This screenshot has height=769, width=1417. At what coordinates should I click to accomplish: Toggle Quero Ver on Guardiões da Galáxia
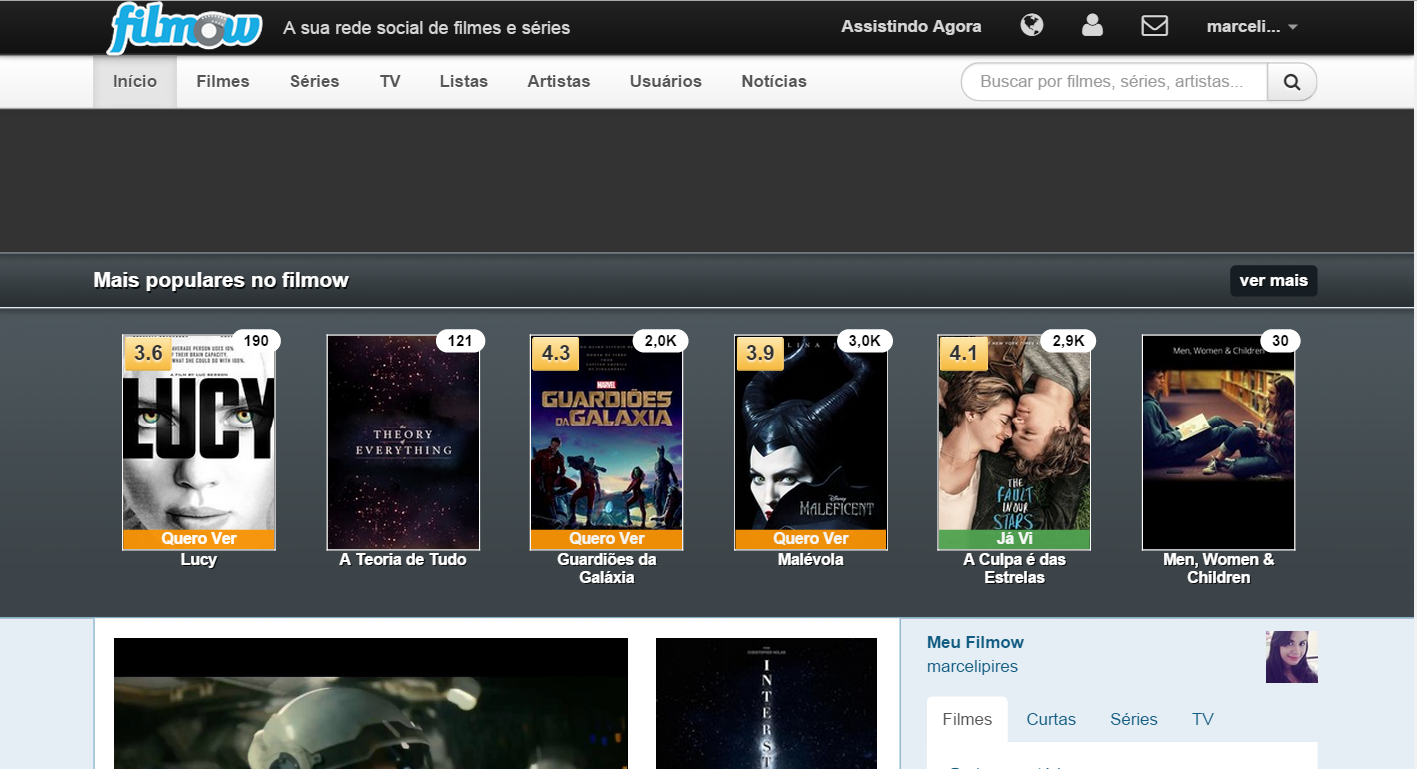click(x=607, y=539)
